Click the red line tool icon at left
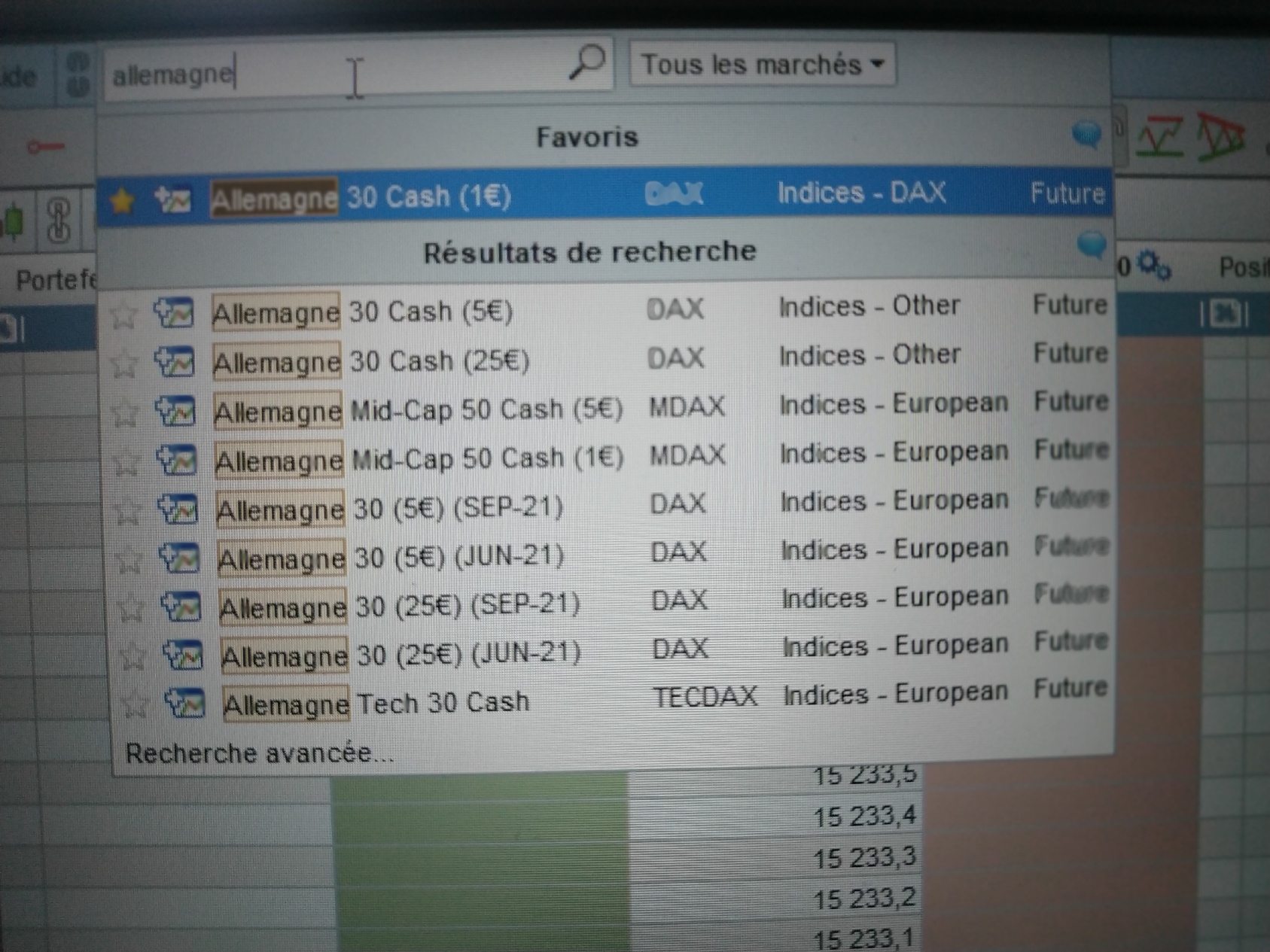The height and width of the screenshot is (952, 1270). point(45,146)
